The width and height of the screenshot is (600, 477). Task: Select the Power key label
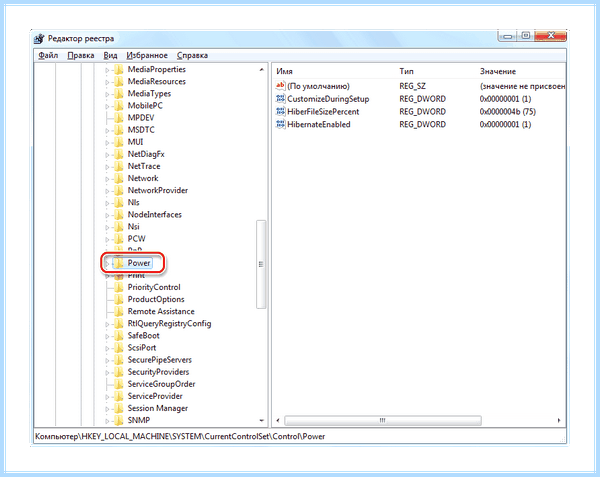(x=139, y=263)
